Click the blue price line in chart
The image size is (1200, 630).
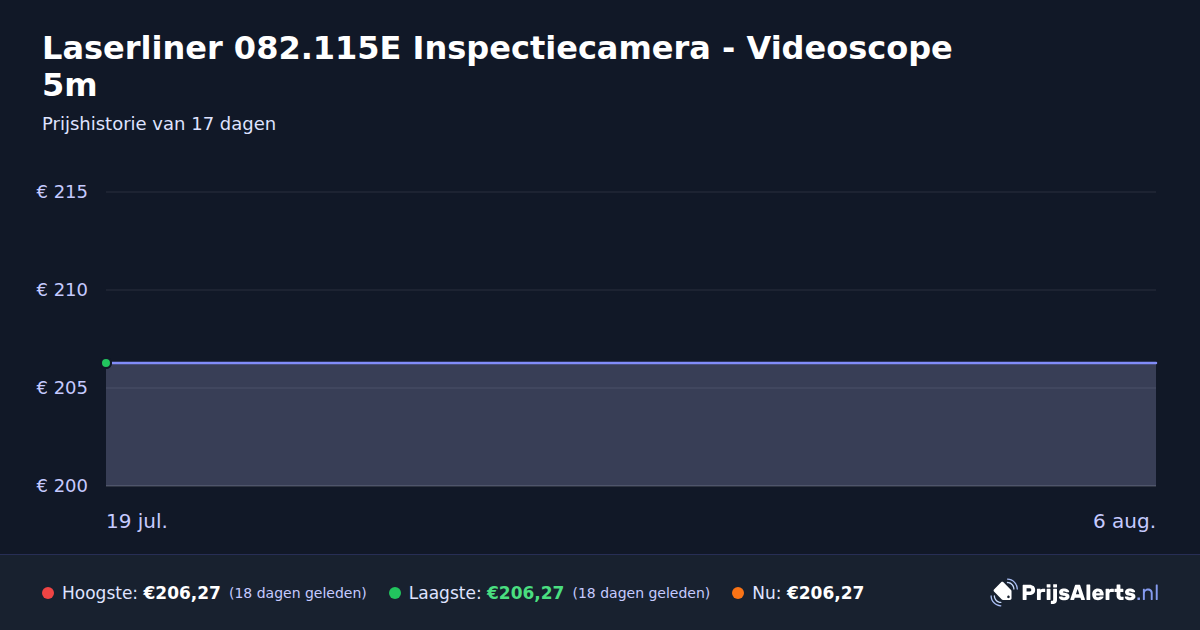[631, 363]
